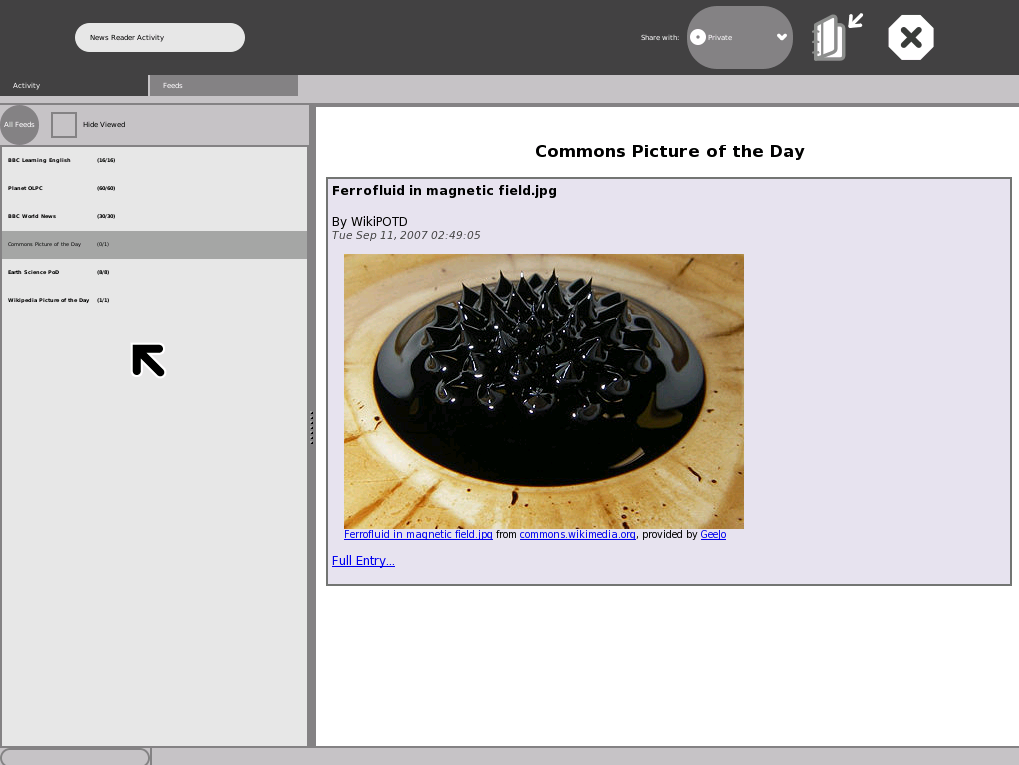Open the Geejo author link

click(x=713, y=535)
